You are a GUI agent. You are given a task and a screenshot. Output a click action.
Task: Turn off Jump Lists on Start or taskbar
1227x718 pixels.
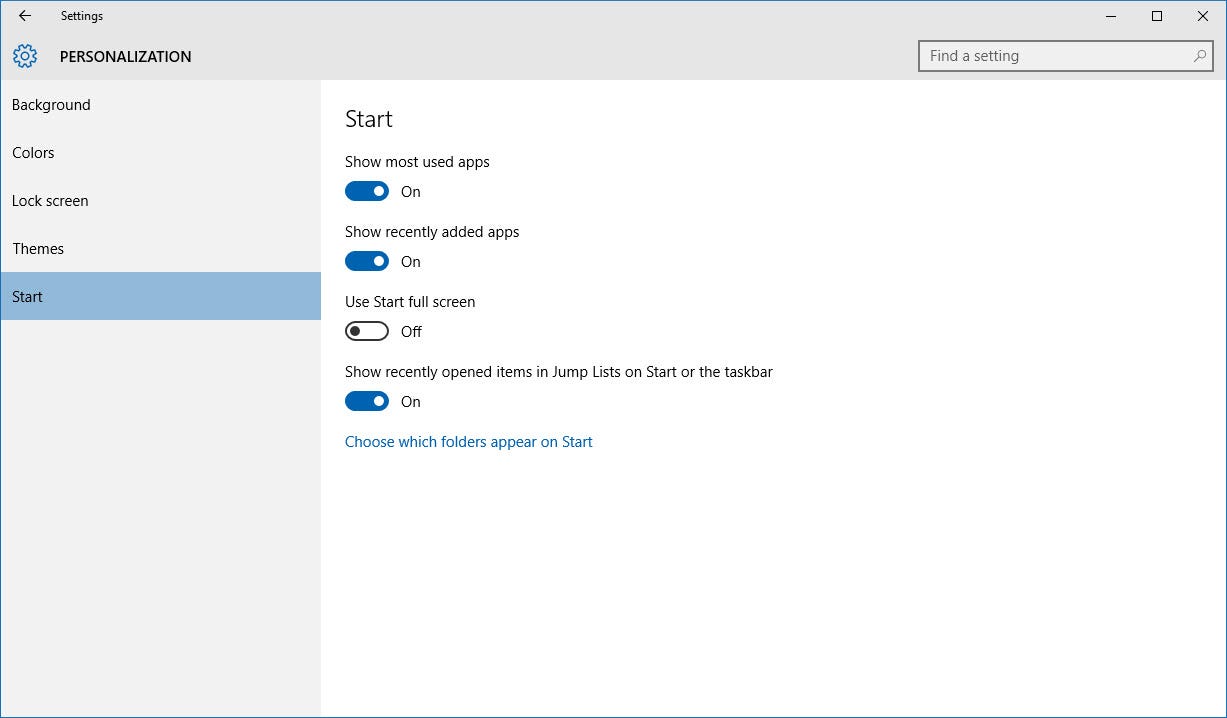pyautogui.click(x=366, y=400)
